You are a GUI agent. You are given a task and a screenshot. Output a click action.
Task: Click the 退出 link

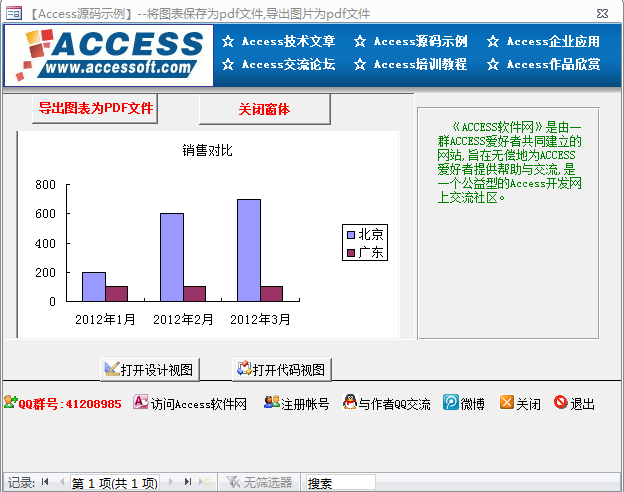(x=582, y=404)
